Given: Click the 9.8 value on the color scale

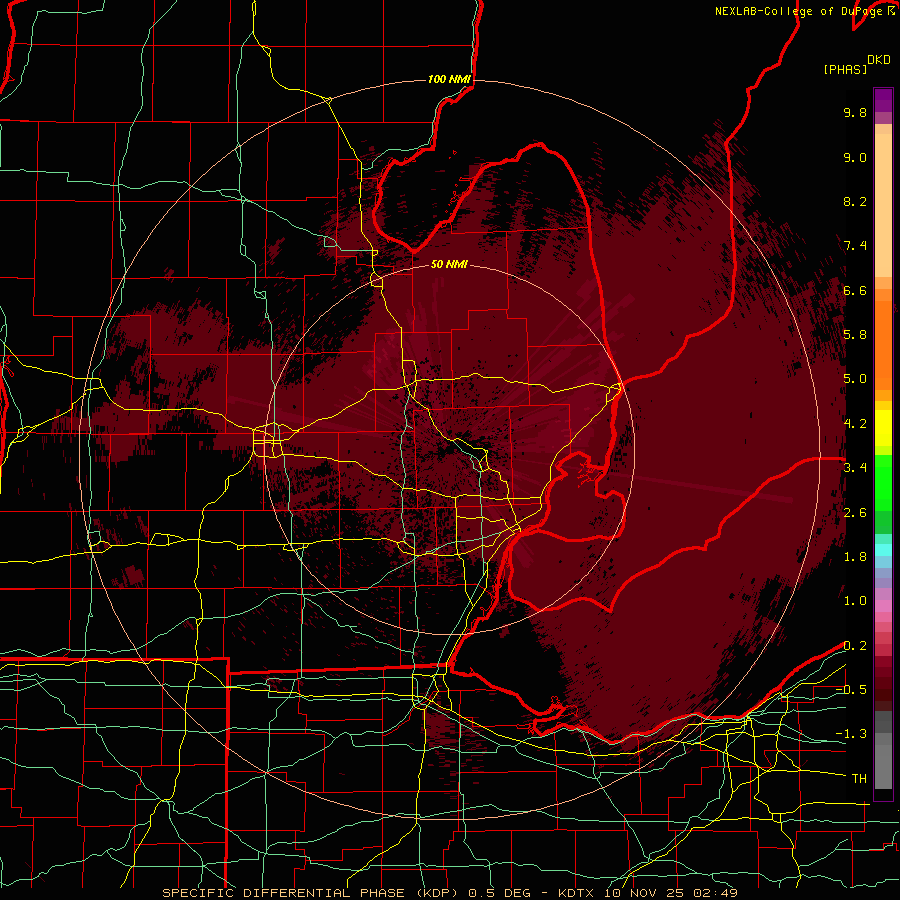Looking at the screenshot, I should click(x=855, y=112).
